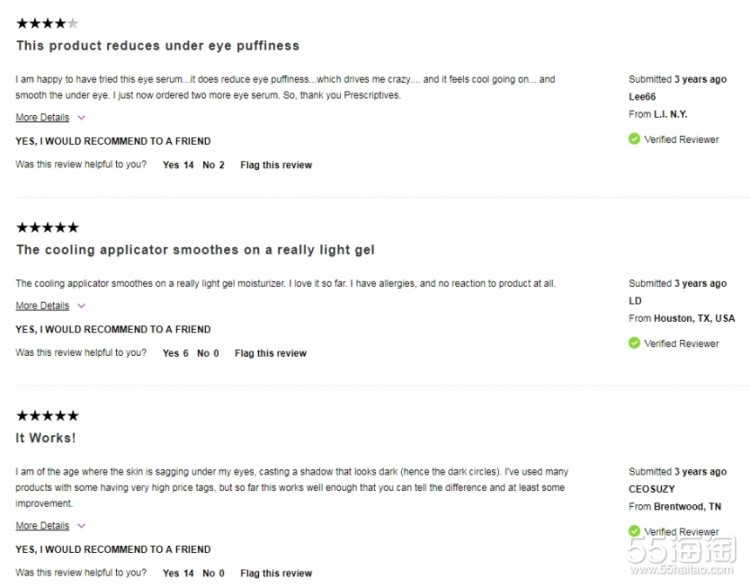
Task: Click LD's green Verified Reviewer checkmark
Action: (x=634, y=343)
